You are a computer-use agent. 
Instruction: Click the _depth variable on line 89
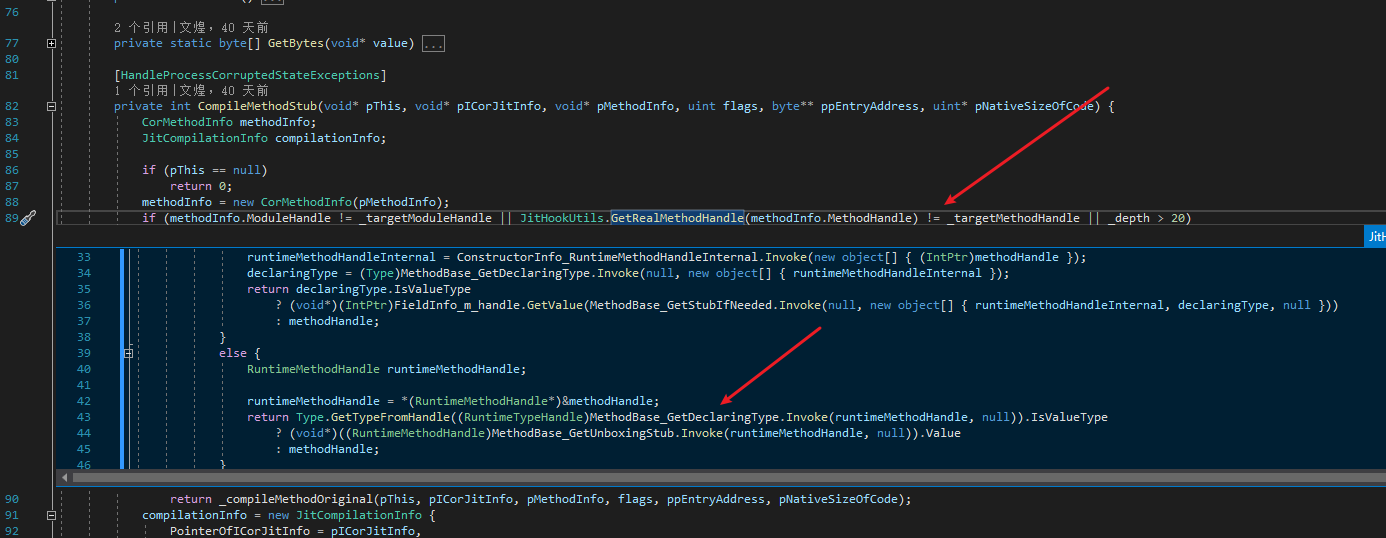[x=1129, y=218]
